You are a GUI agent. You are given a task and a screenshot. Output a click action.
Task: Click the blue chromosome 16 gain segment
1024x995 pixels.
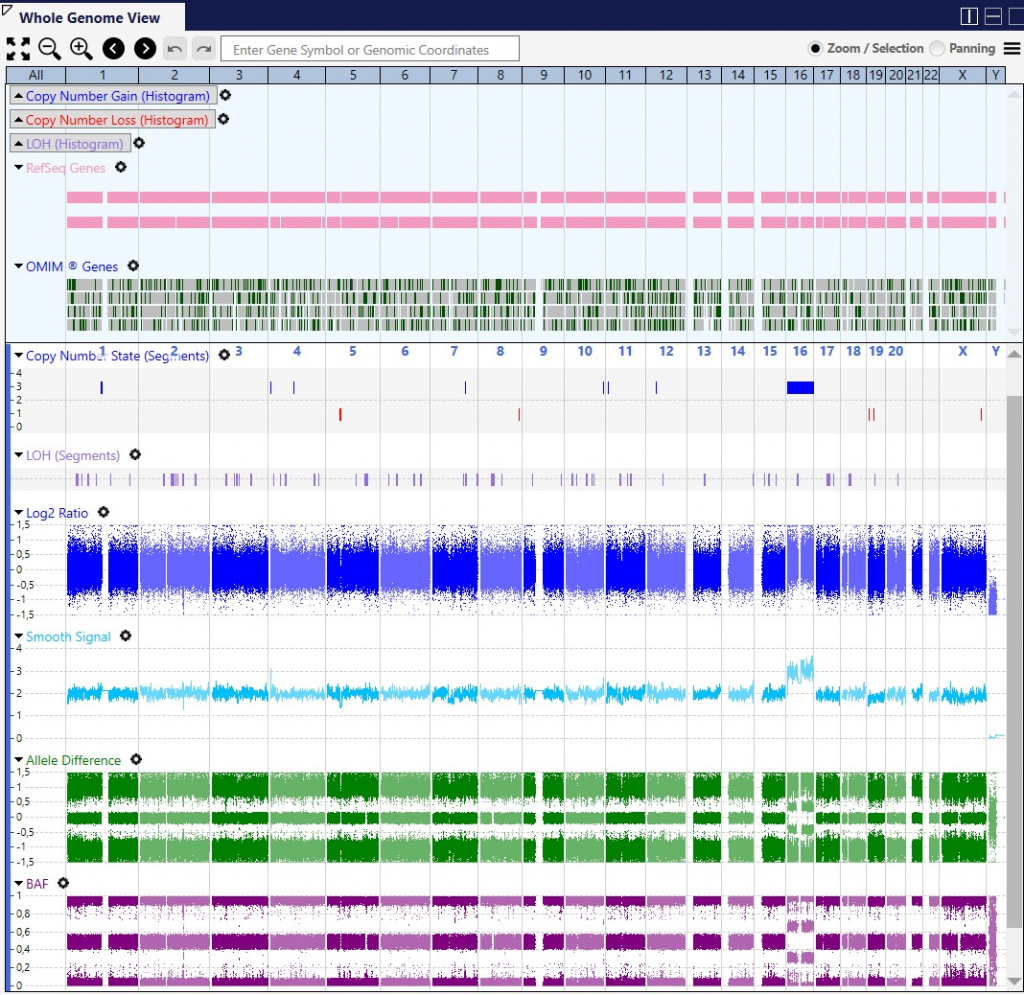pos(800,388)
